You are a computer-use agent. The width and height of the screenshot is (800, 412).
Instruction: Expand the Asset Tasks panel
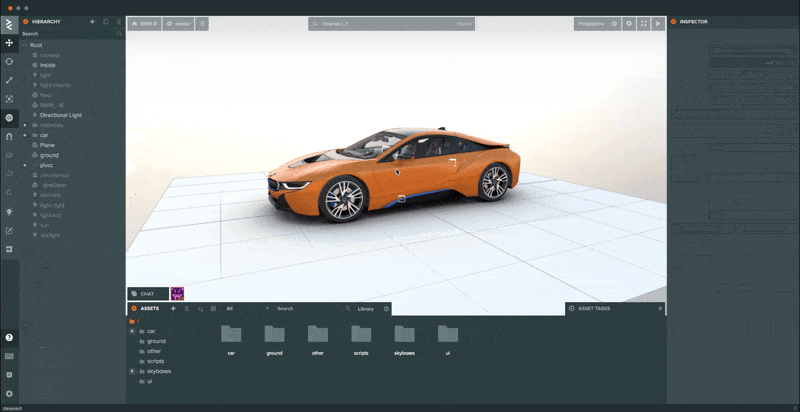pyautogui.click(x=614, y=308)
